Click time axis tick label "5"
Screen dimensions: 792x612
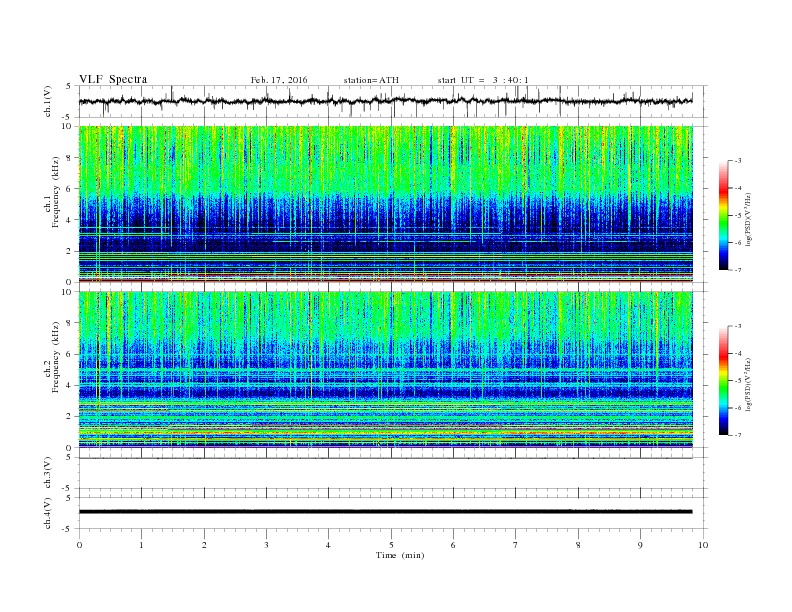[x=391, y=545]
